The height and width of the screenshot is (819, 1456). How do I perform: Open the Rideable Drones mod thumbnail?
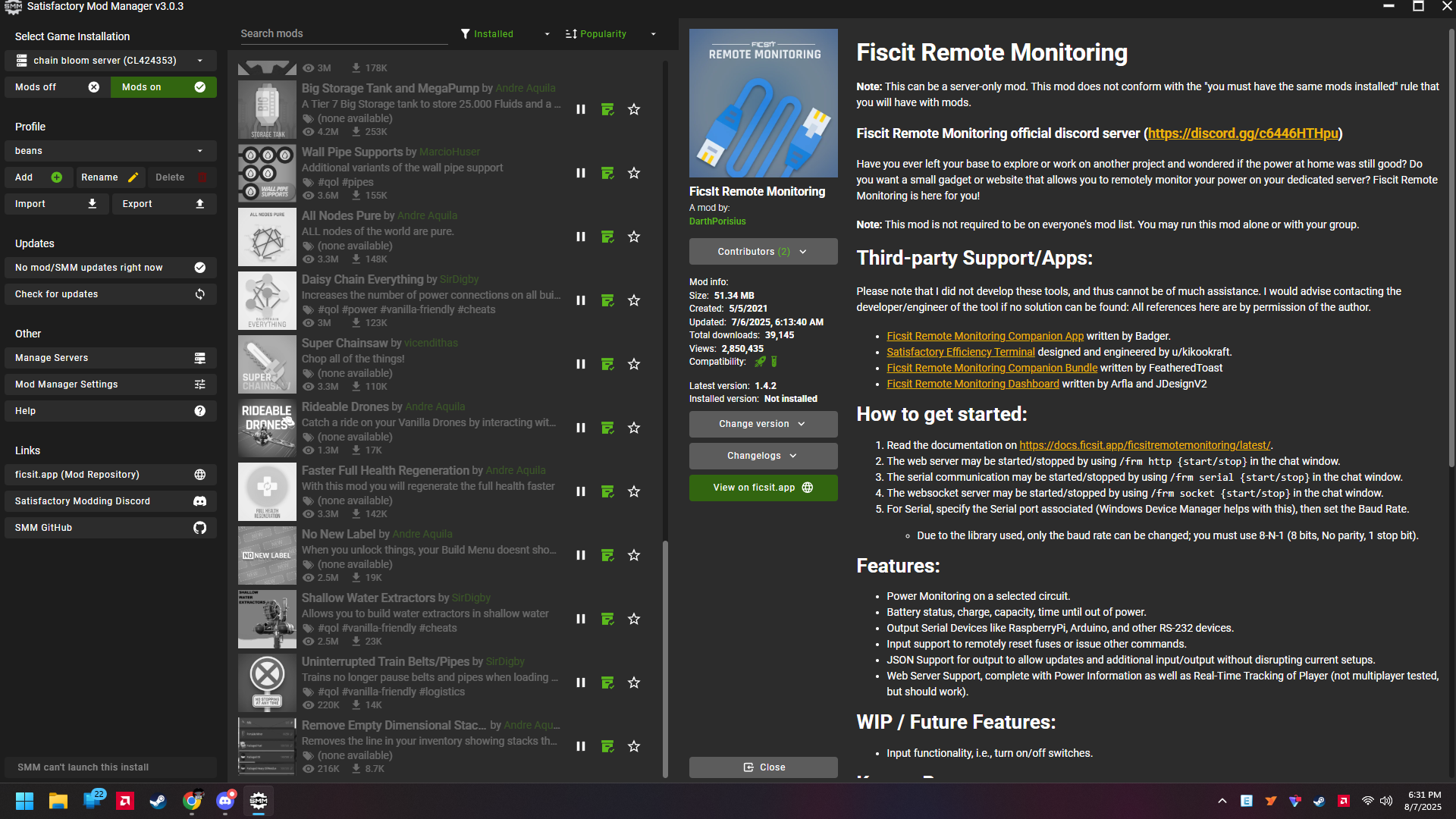tap(267, 428)
